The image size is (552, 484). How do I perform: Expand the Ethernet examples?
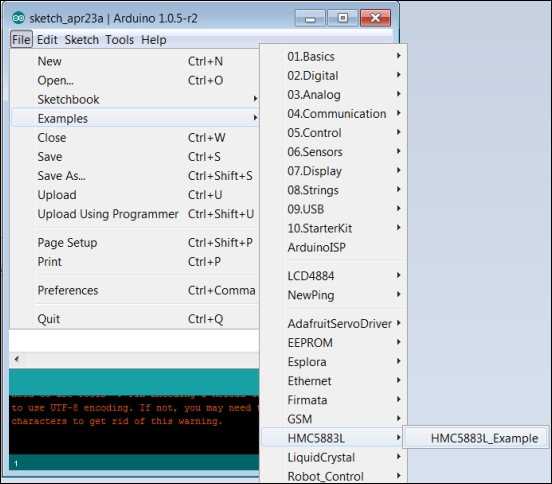coord(334,381)
